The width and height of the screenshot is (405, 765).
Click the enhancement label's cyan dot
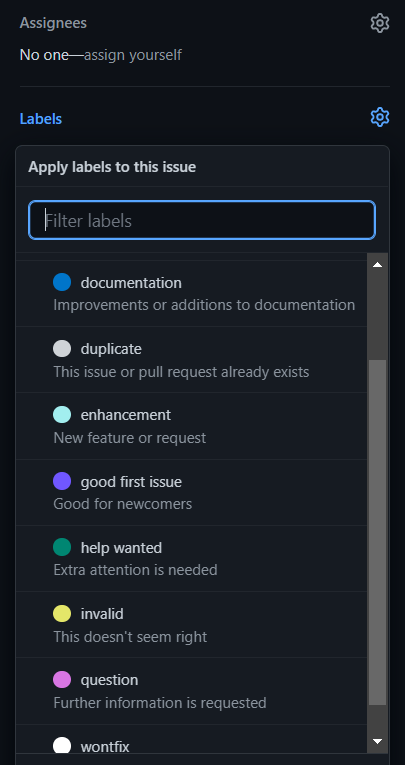point(62,415)
